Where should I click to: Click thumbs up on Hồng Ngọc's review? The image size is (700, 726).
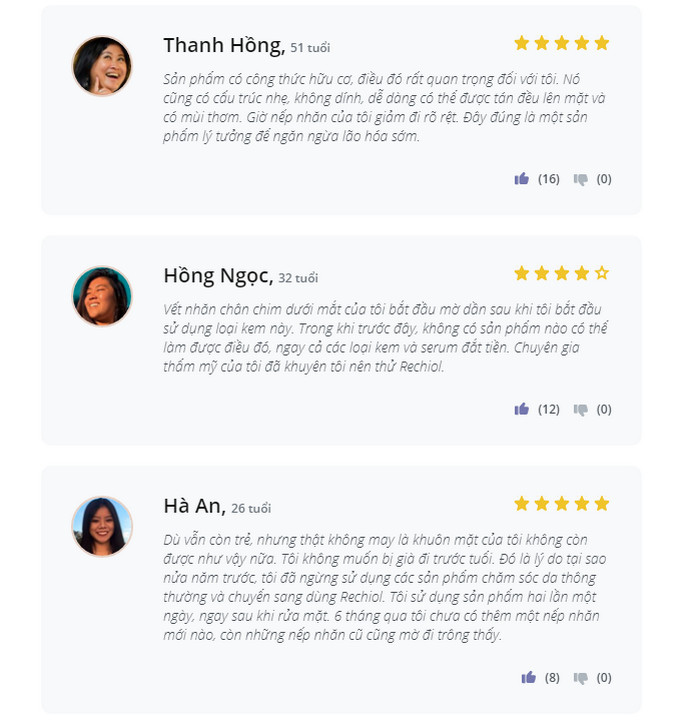[x=521, y=409]
